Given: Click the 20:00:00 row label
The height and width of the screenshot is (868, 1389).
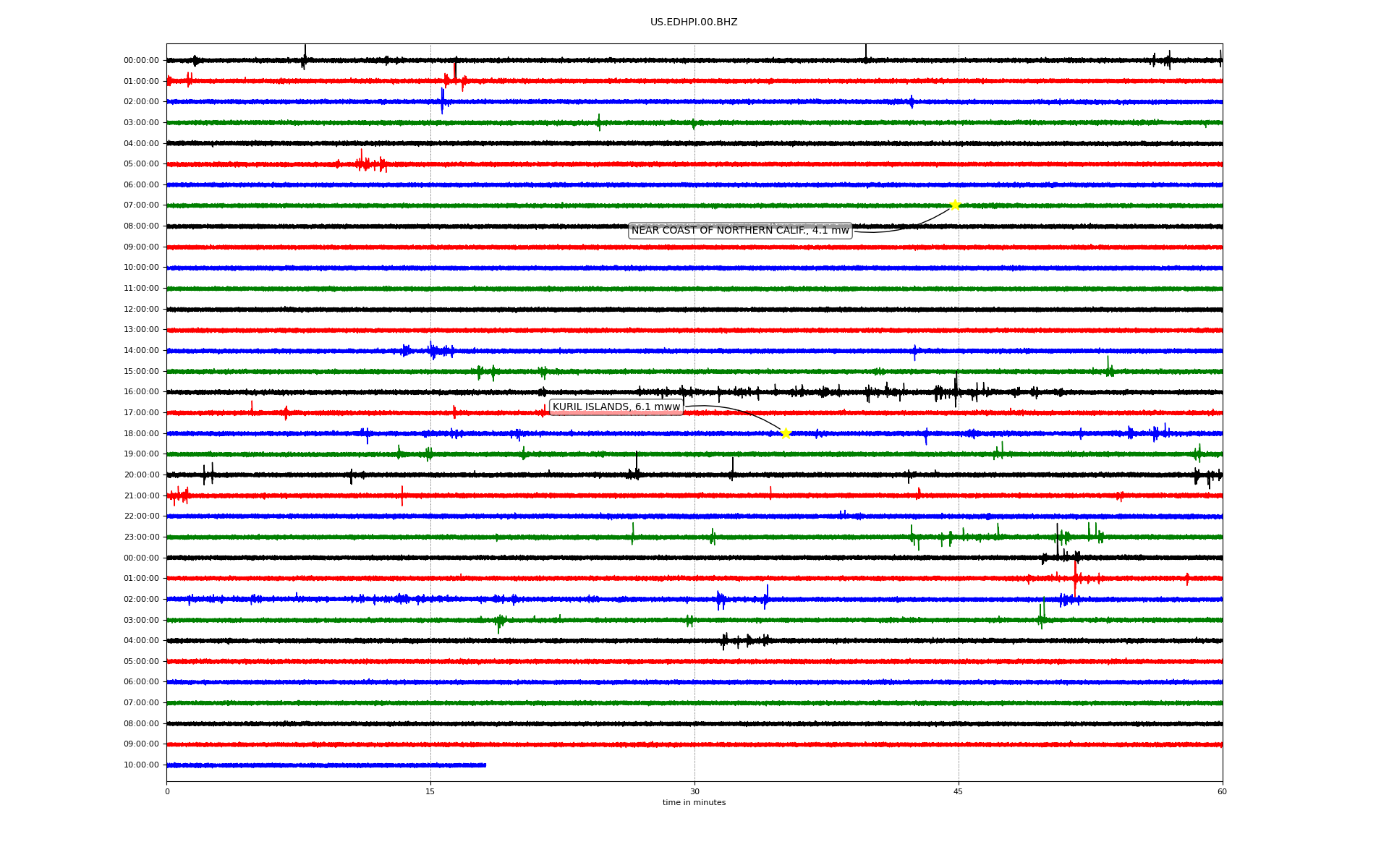Looking at the screenshot, I should point(141,475).
